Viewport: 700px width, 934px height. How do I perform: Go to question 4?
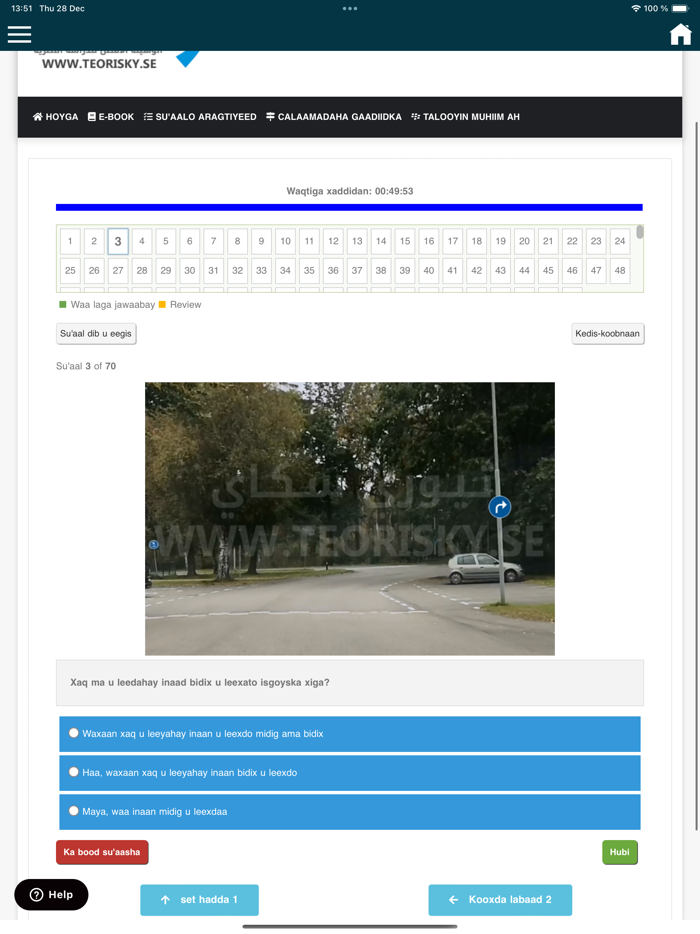click(x=142, y=241)
